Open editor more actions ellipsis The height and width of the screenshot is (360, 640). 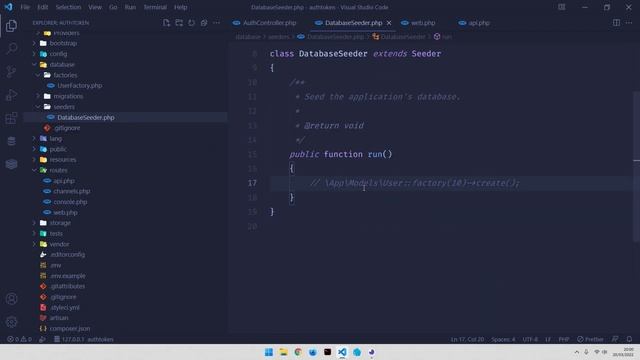point(629,23)
